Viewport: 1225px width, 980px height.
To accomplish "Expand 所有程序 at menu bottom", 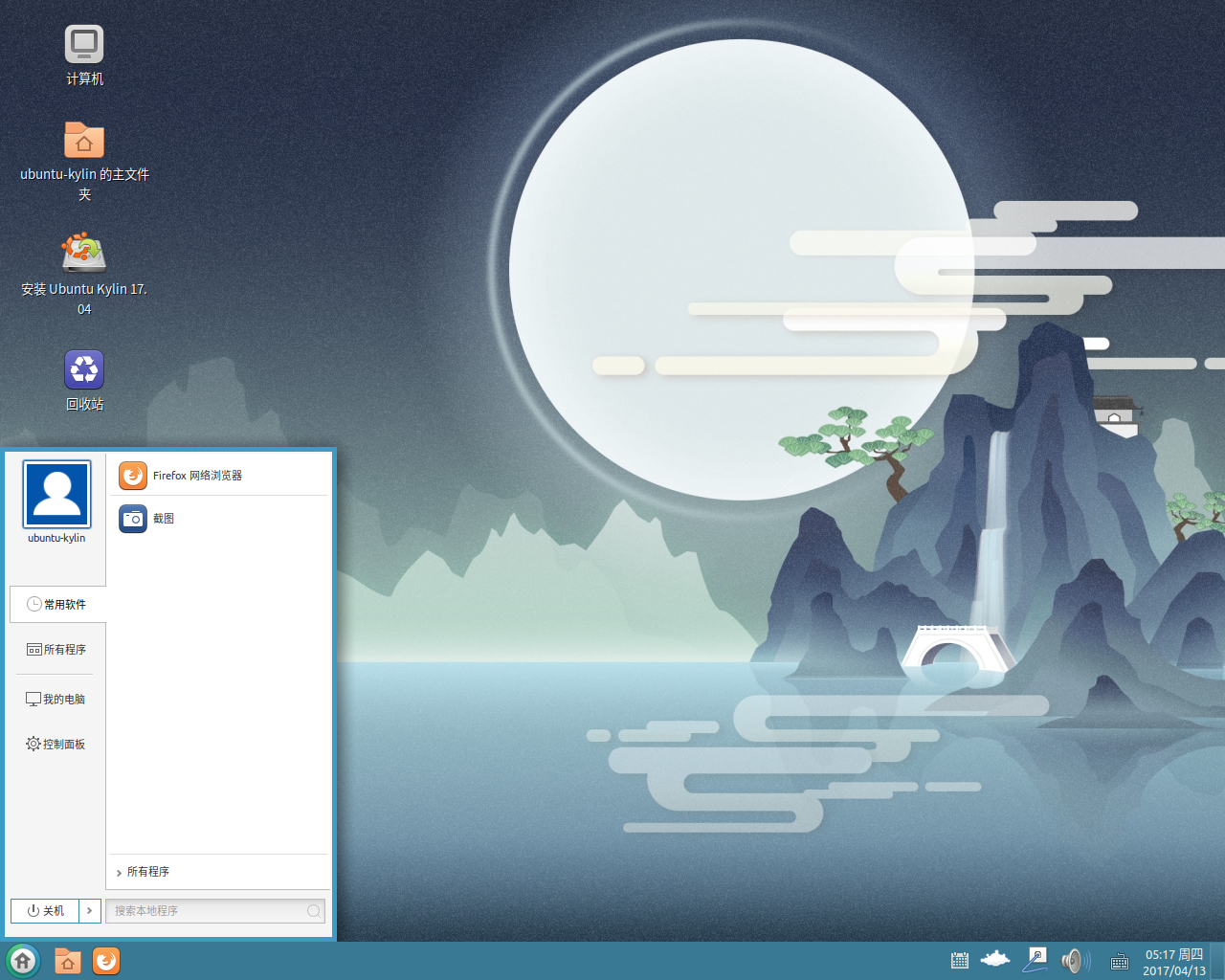I will pyautogui.click(x=219, y=872).
